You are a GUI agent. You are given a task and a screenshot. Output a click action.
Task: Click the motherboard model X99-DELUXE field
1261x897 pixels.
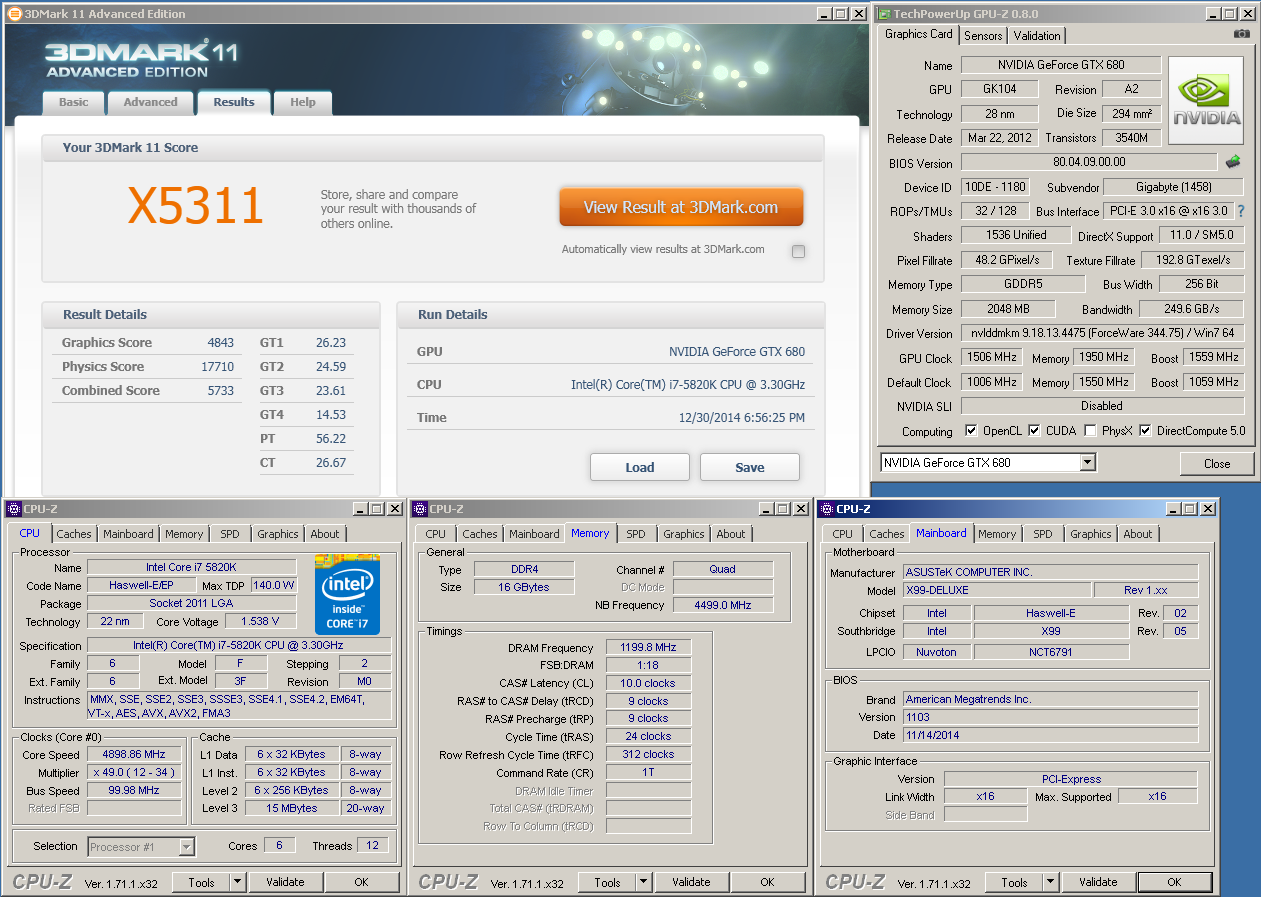pos(997,590)
